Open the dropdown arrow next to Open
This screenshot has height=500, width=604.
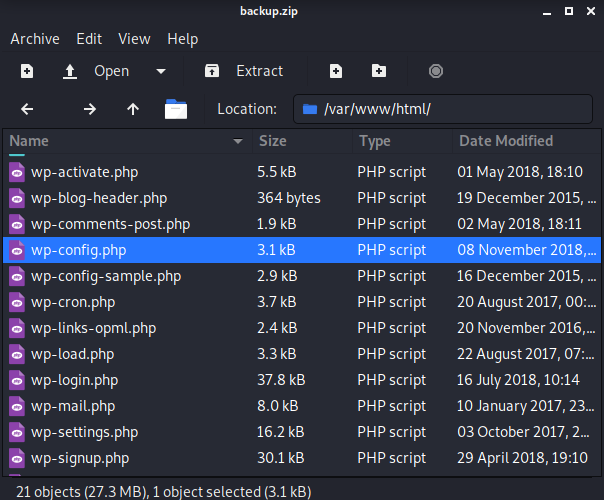point(161,71)
